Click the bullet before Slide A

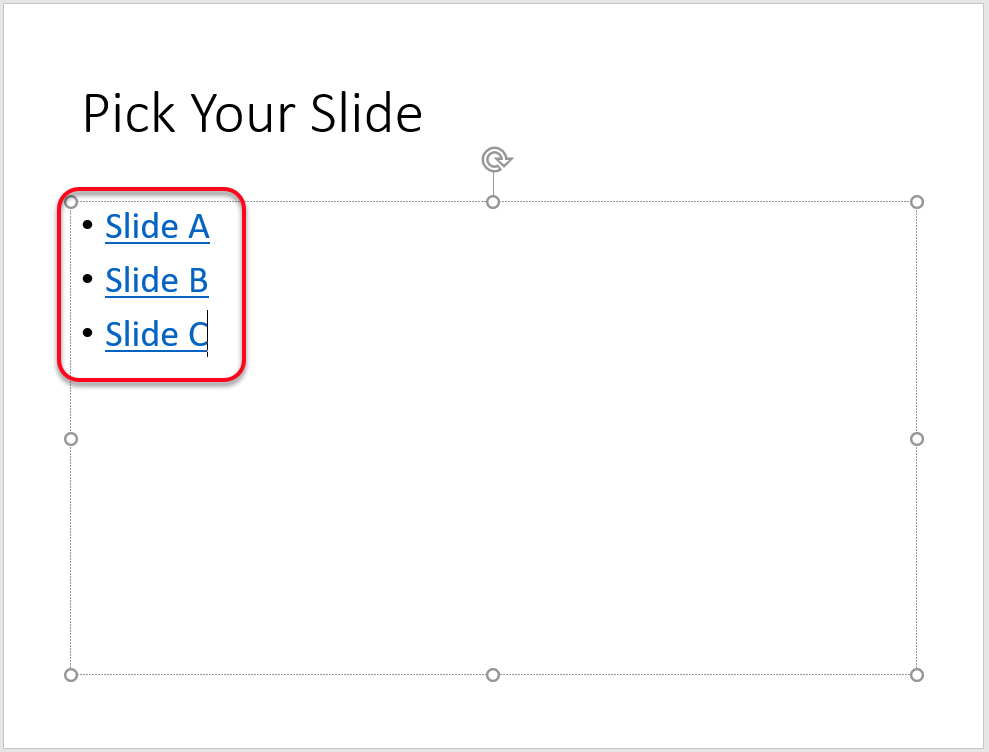coord(90,225)
